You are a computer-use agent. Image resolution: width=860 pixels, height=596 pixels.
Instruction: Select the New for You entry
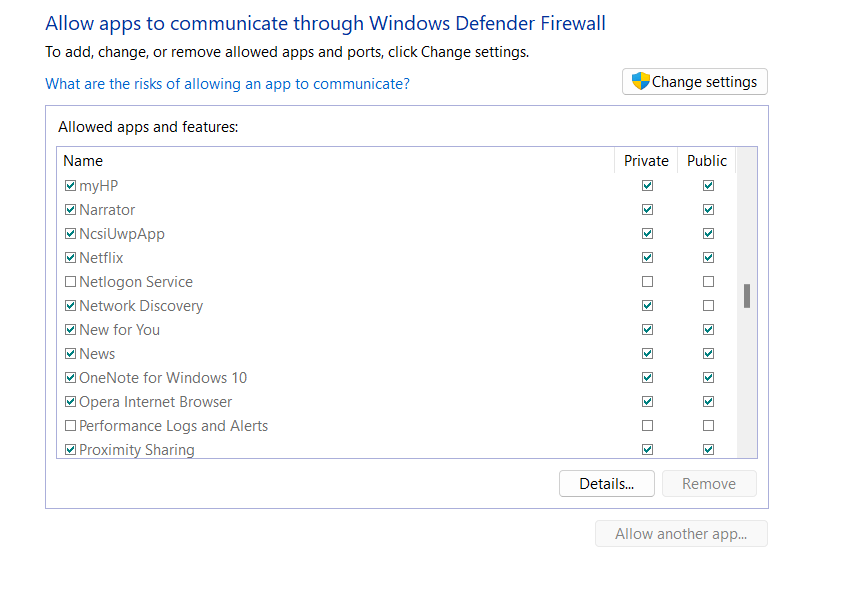[x=119, y=330]
